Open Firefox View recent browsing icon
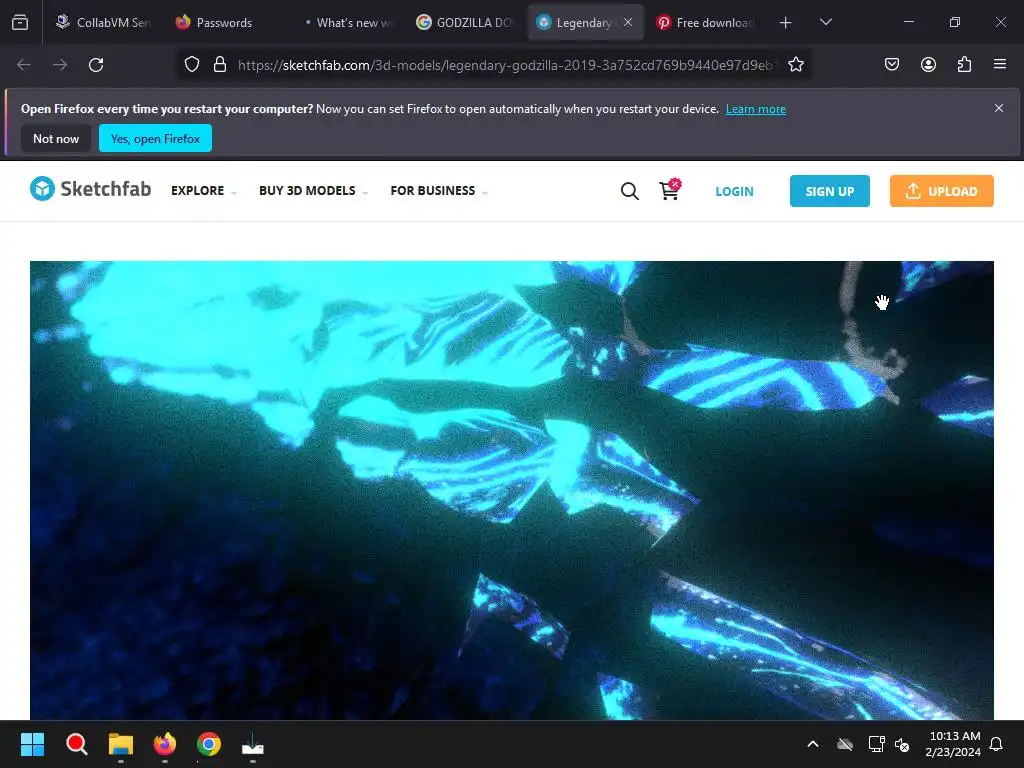1024x768 pixels. pyautogui.click(x=20, y=23)
